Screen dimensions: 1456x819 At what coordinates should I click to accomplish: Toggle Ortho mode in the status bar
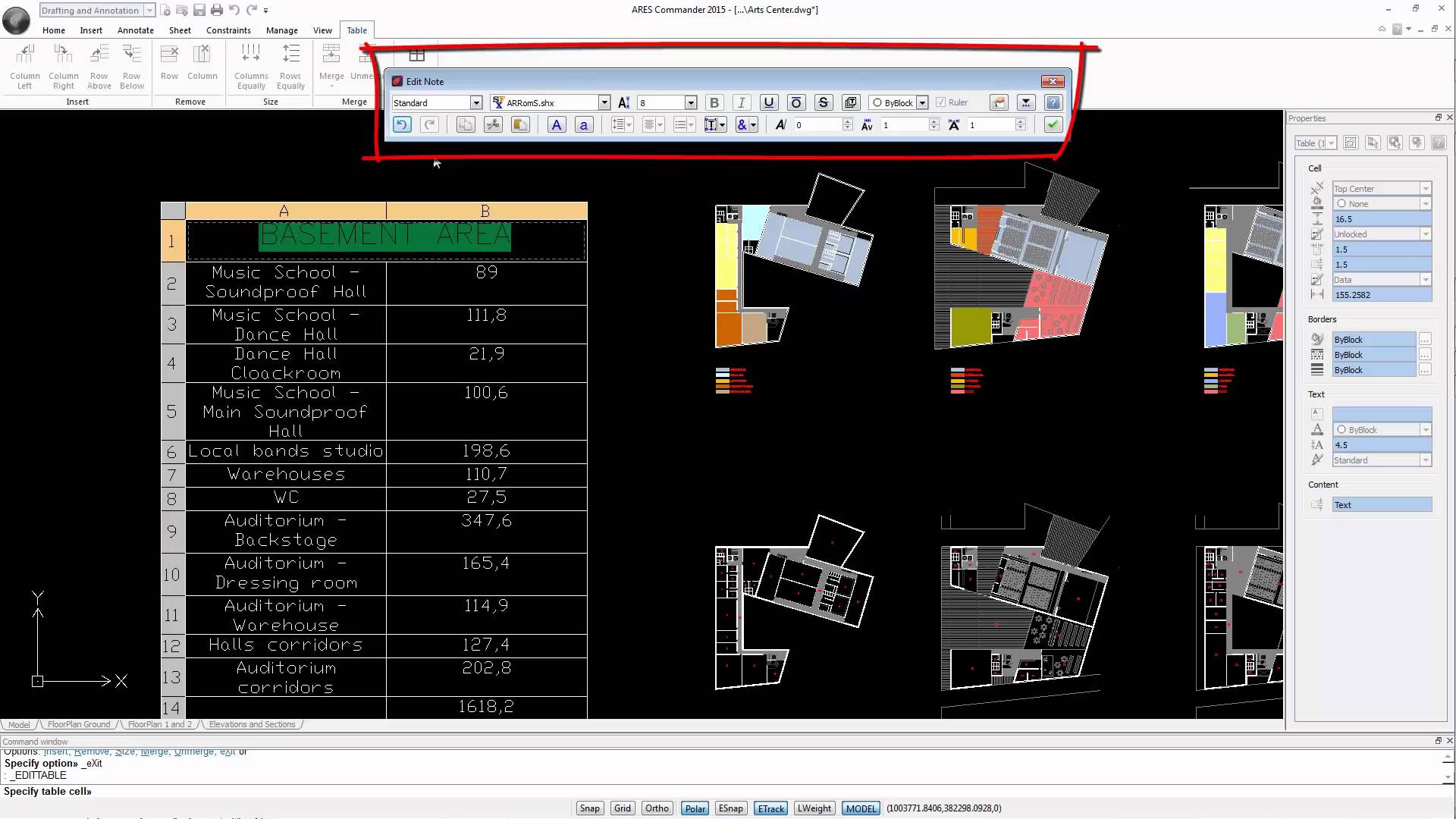657,808
